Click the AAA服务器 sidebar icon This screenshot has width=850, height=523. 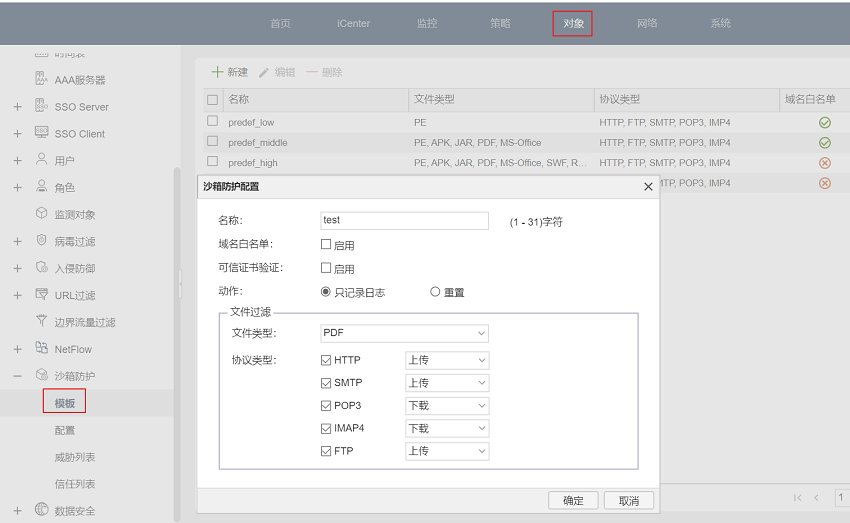pyautogui.click(x=41, y=79)
